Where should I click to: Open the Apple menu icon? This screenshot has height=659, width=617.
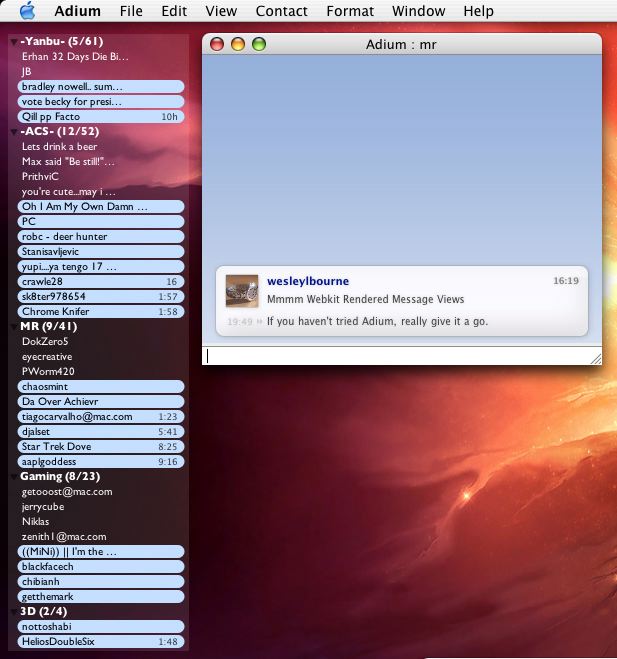pos(28,11)
